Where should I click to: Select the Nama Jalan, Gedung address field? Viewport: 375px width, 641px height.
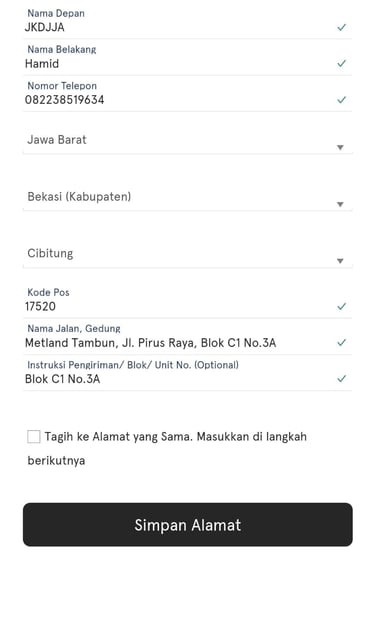188,338
